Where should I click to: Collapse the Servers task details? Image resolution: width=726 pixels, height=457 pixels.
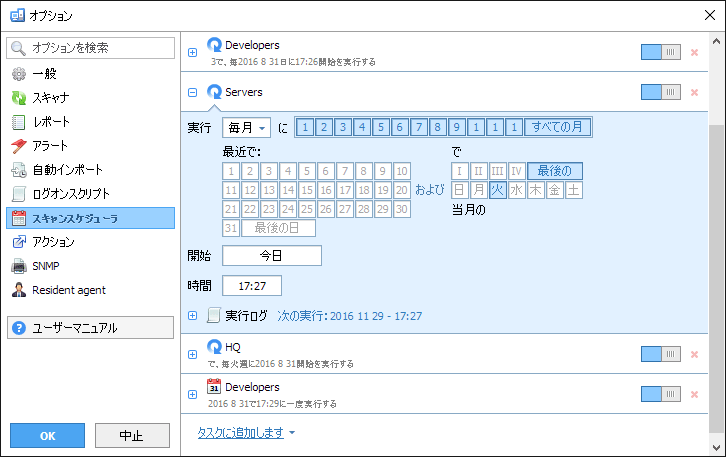(193, 93)
